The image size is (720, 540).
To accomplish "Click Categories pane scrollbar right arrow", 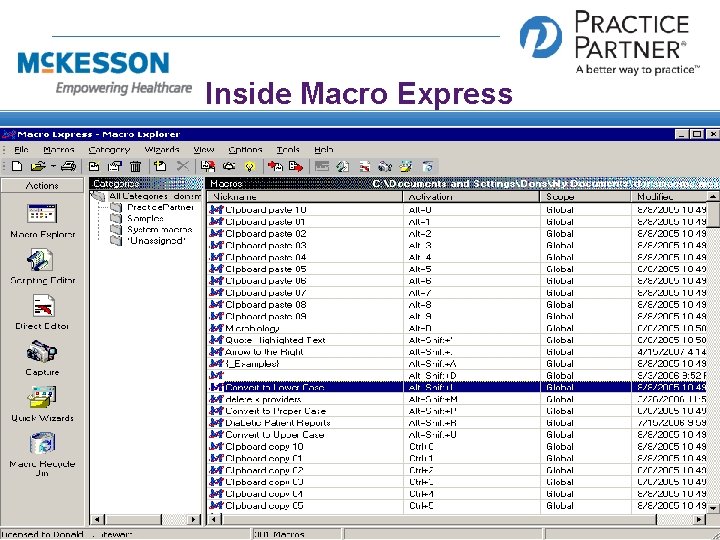I will click(x=194, y=519).
